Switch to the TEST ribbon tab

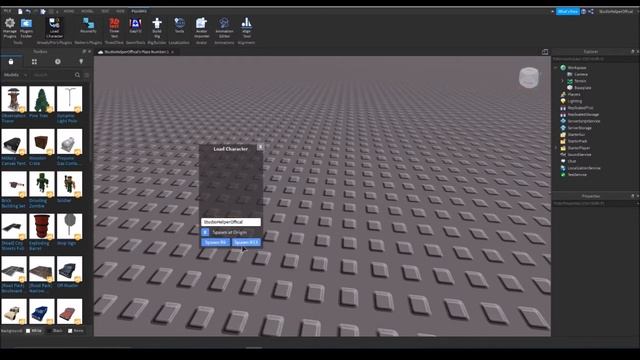click(105, 11)
